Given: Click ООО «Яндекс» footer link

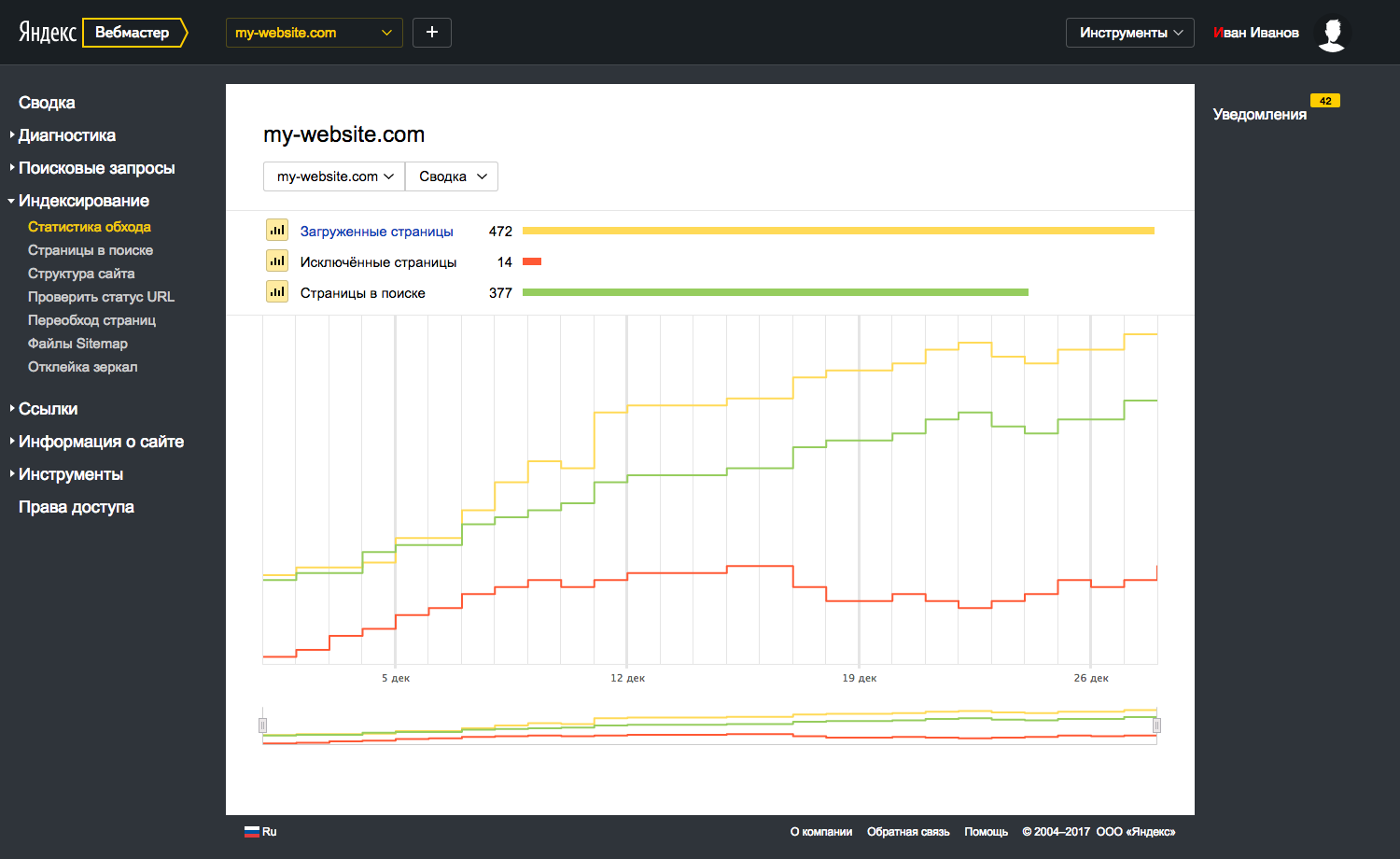Looking at the screenshot, I should (1135, 832).
